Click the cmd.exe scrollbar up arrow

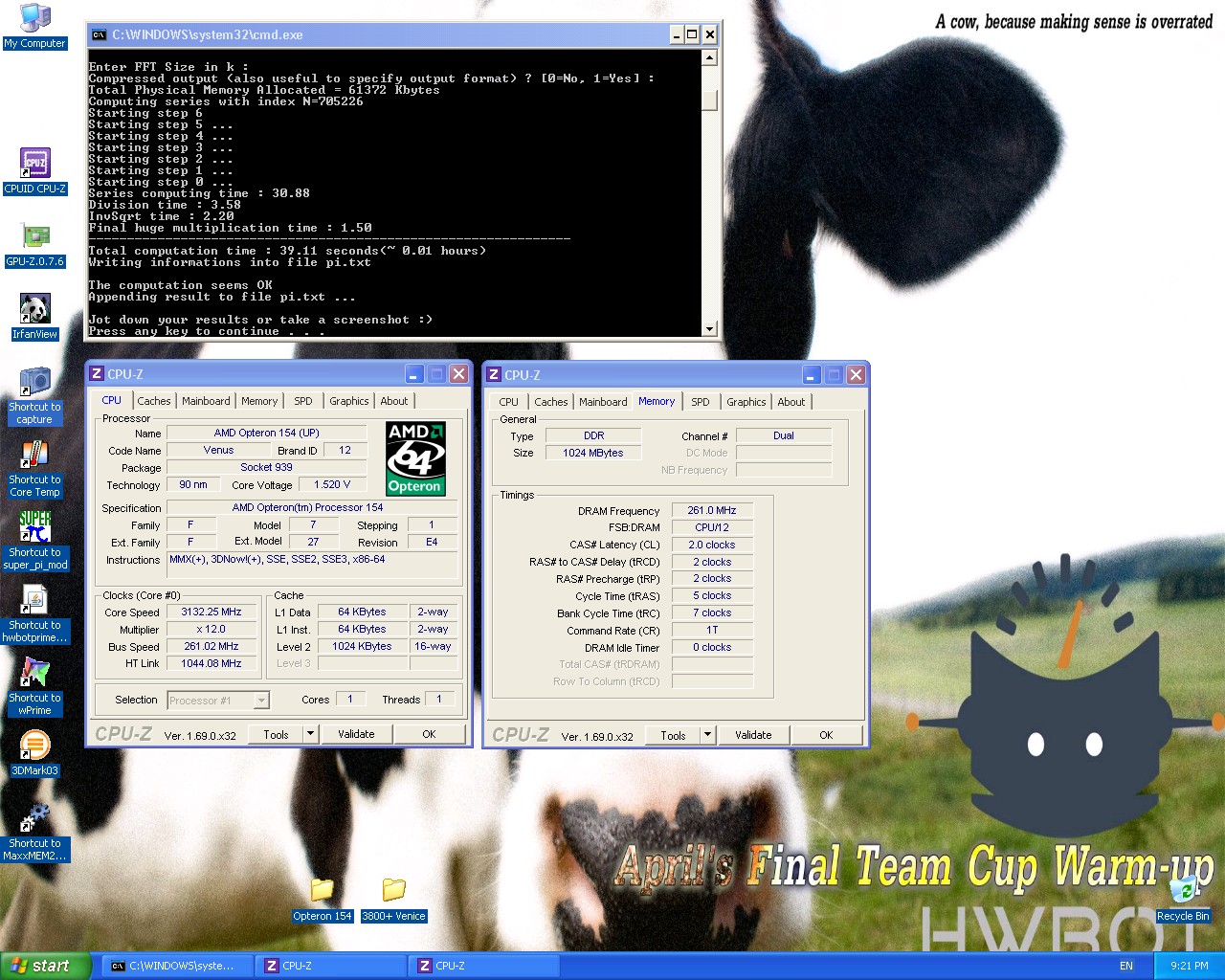[x=709, y=57]
